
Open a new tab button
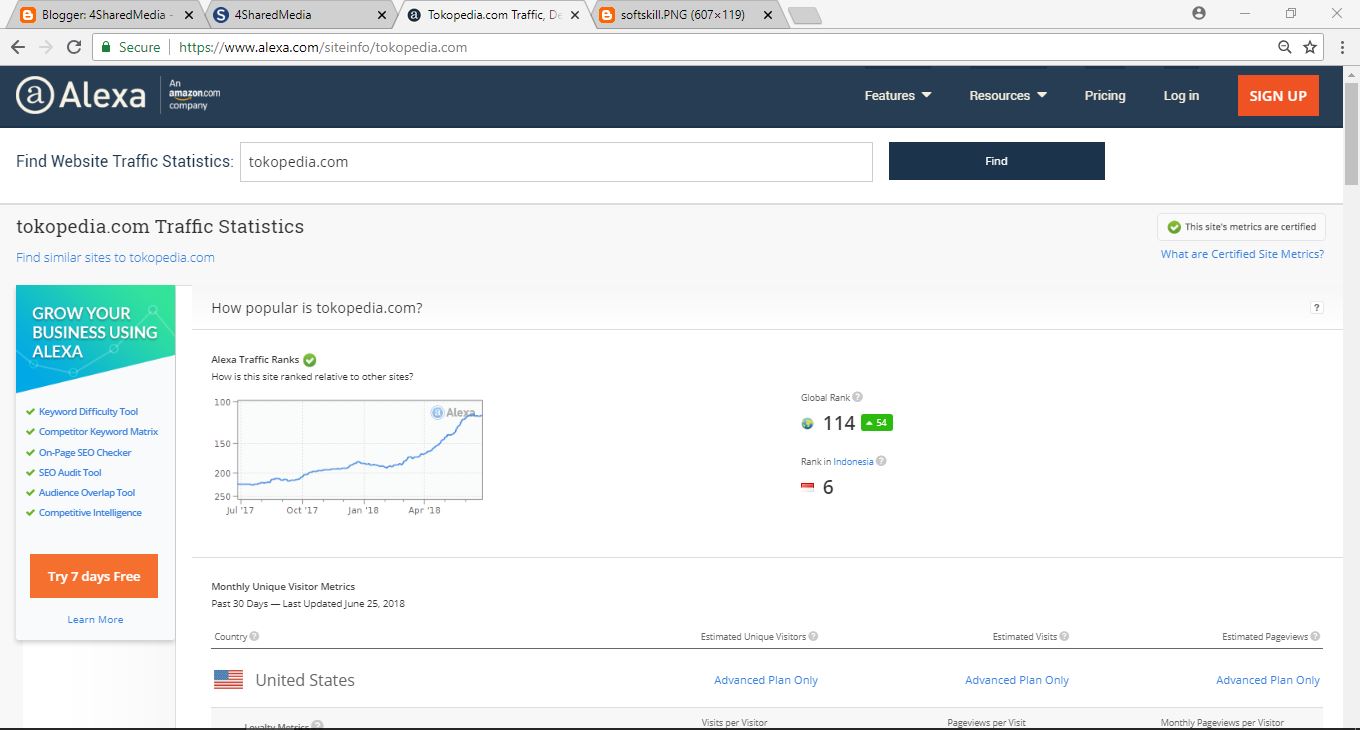804,15
